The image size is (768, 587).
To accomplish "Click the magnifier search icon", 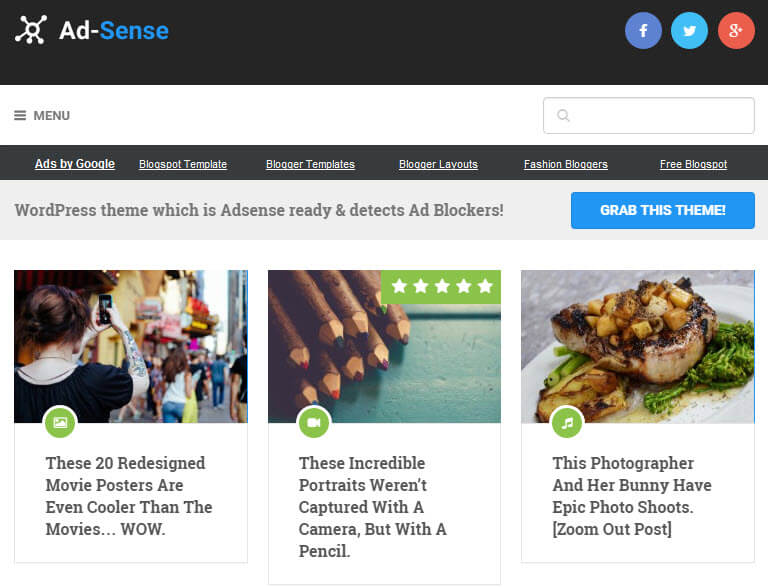I will pos(563,116).
